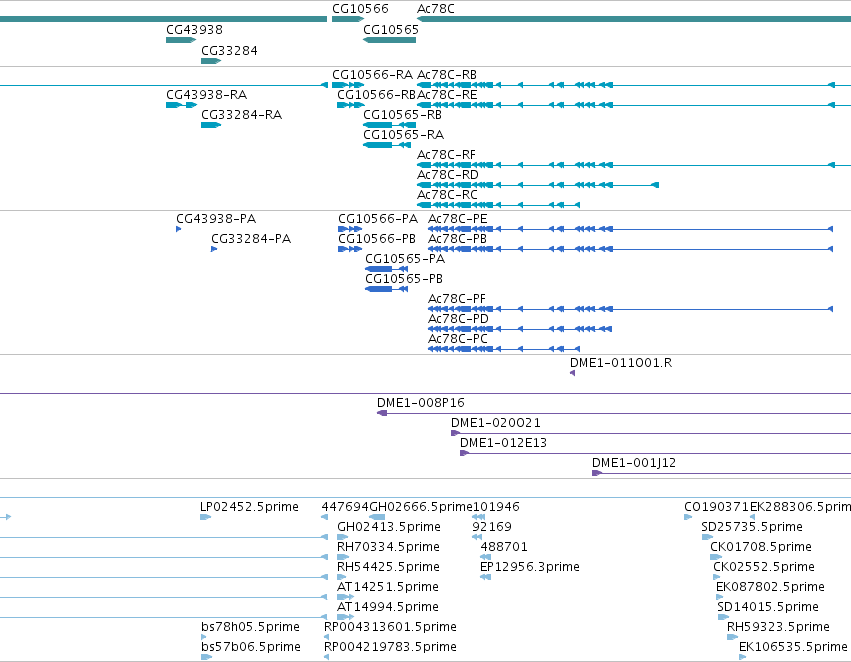Click the CG33284-PA protein label
This screenshot has width=851, height=662.
[251, 238]
